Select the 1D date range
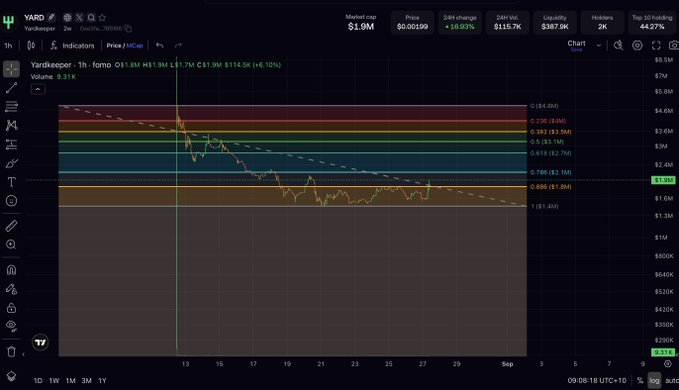This screenshot has width=679, height=390. (38, 381)
